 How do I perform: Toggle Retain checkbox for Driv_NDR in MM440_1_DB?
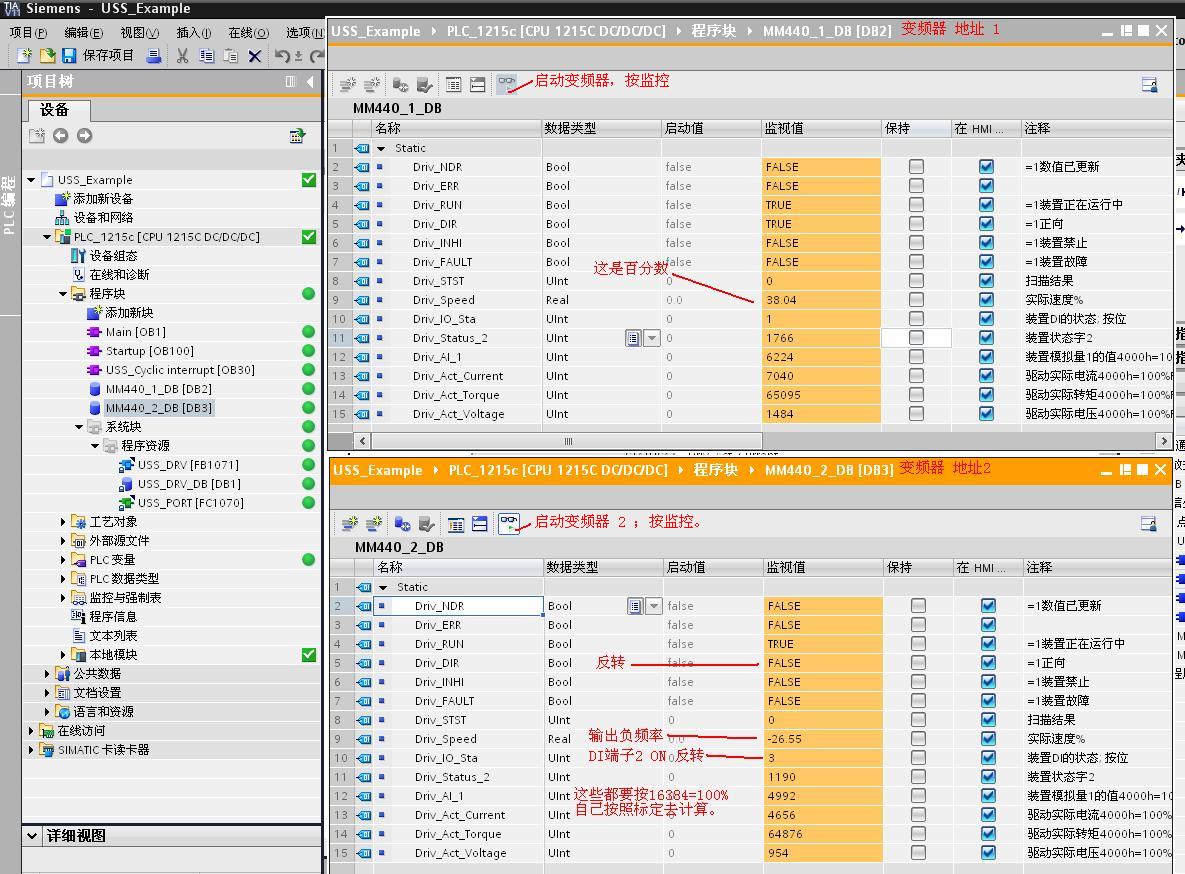[916, 166]
